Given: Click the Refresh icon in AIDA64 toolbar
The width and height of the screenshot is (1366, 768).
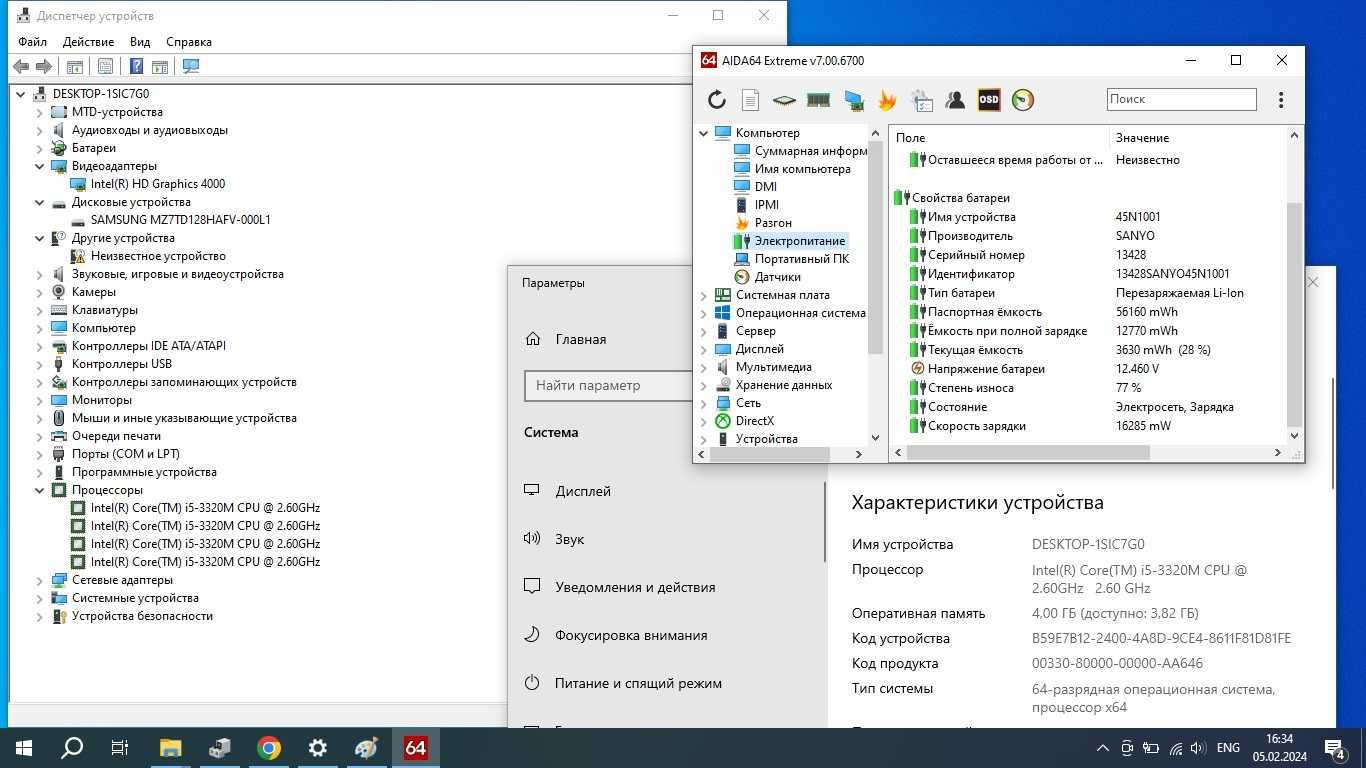Looking at the screenshot, I should [717, 99].
